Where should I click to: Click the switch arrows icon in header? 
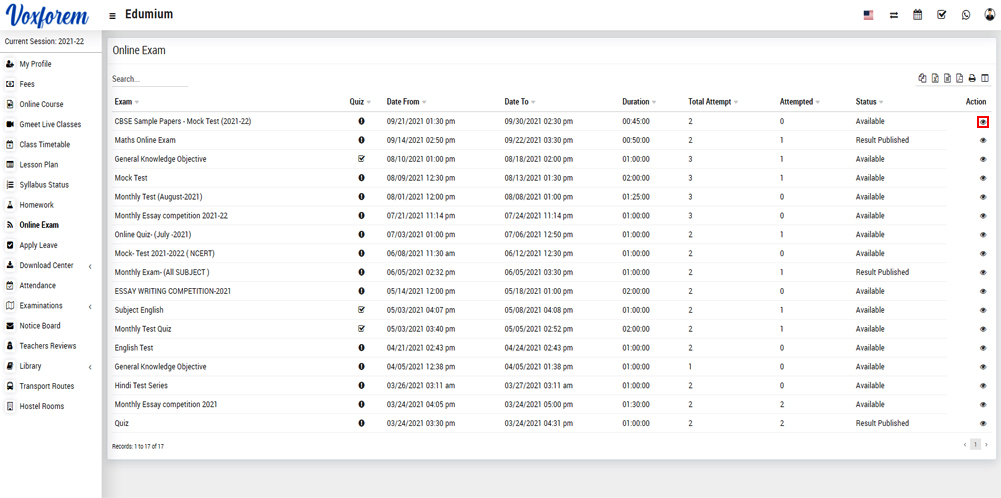(x=893, y=15)
